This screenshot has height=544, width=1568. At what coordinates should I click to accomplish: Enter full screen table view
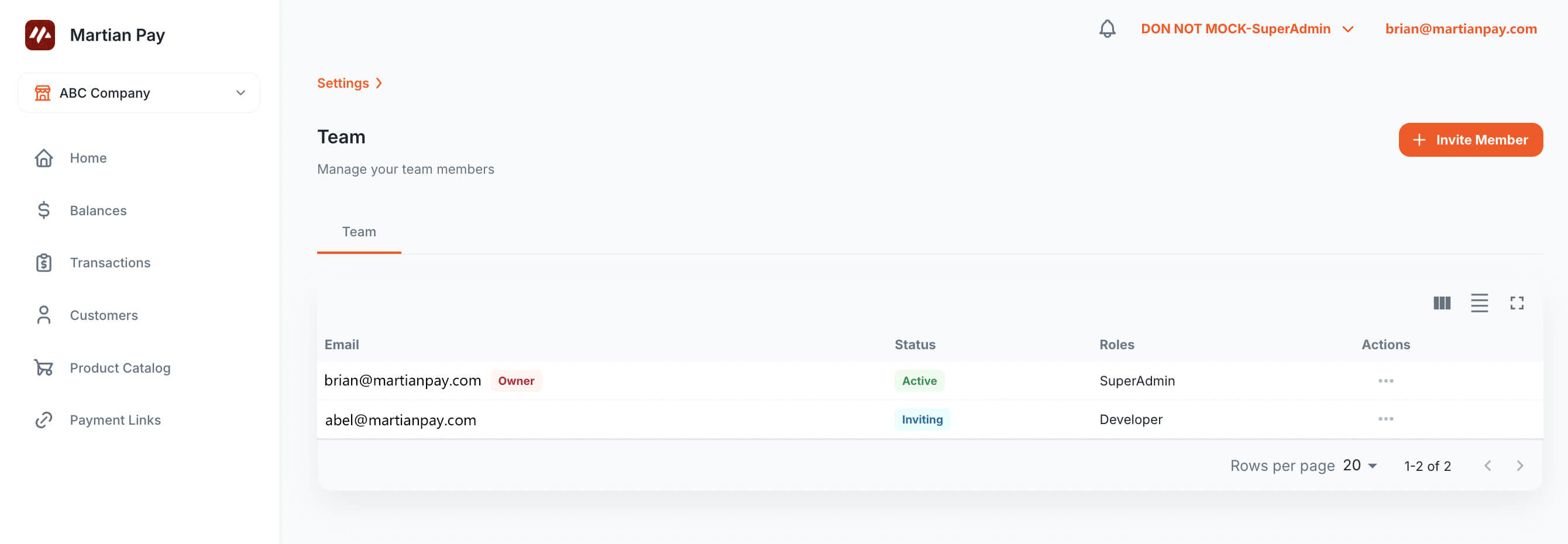(x=1517, y=303)
